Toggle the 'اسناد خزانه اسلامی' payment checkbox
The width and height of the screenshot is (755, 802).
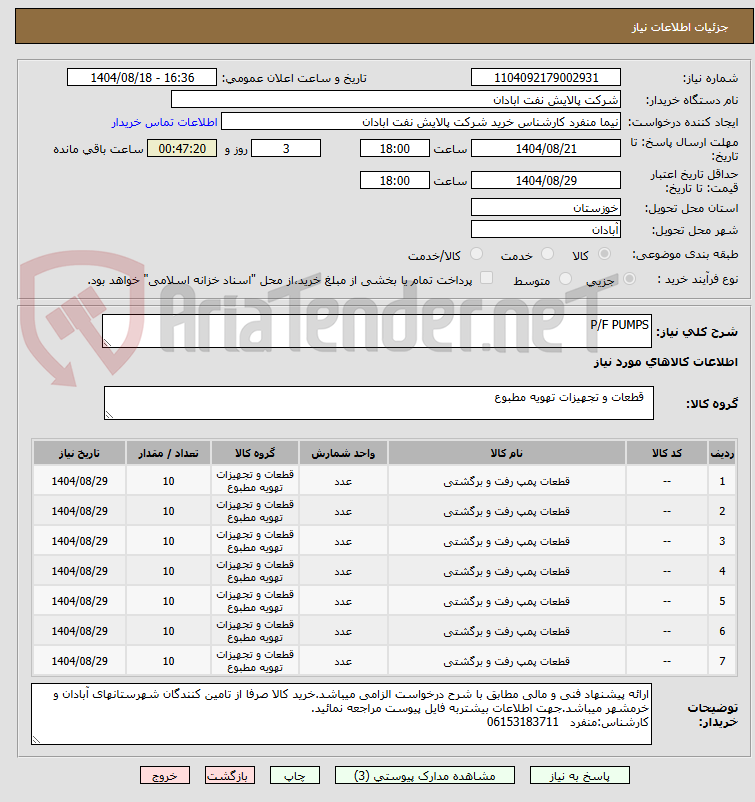coord(487,279)
